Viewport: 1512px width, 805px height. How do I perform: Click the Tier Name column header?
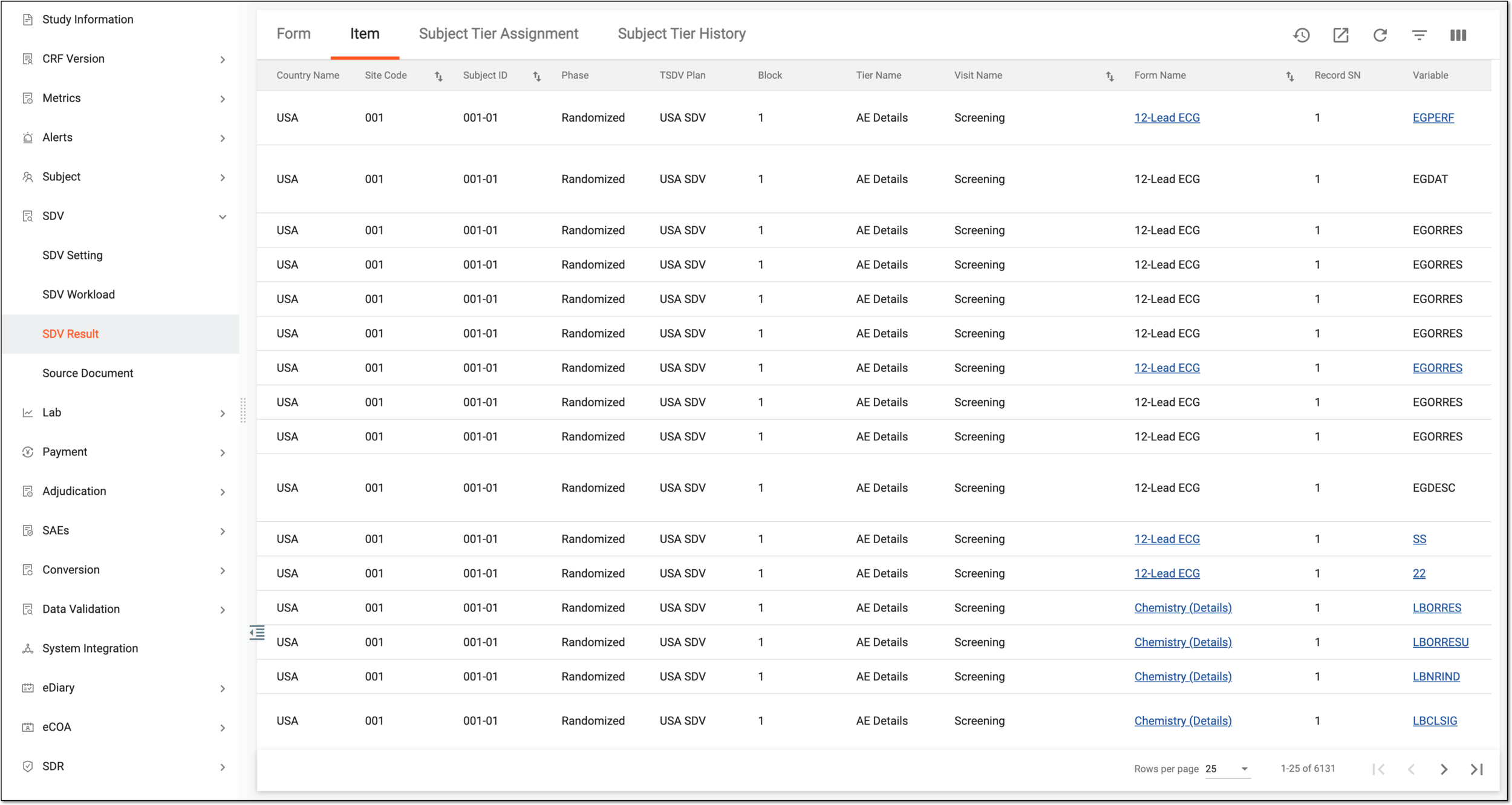tap(879, 75)
